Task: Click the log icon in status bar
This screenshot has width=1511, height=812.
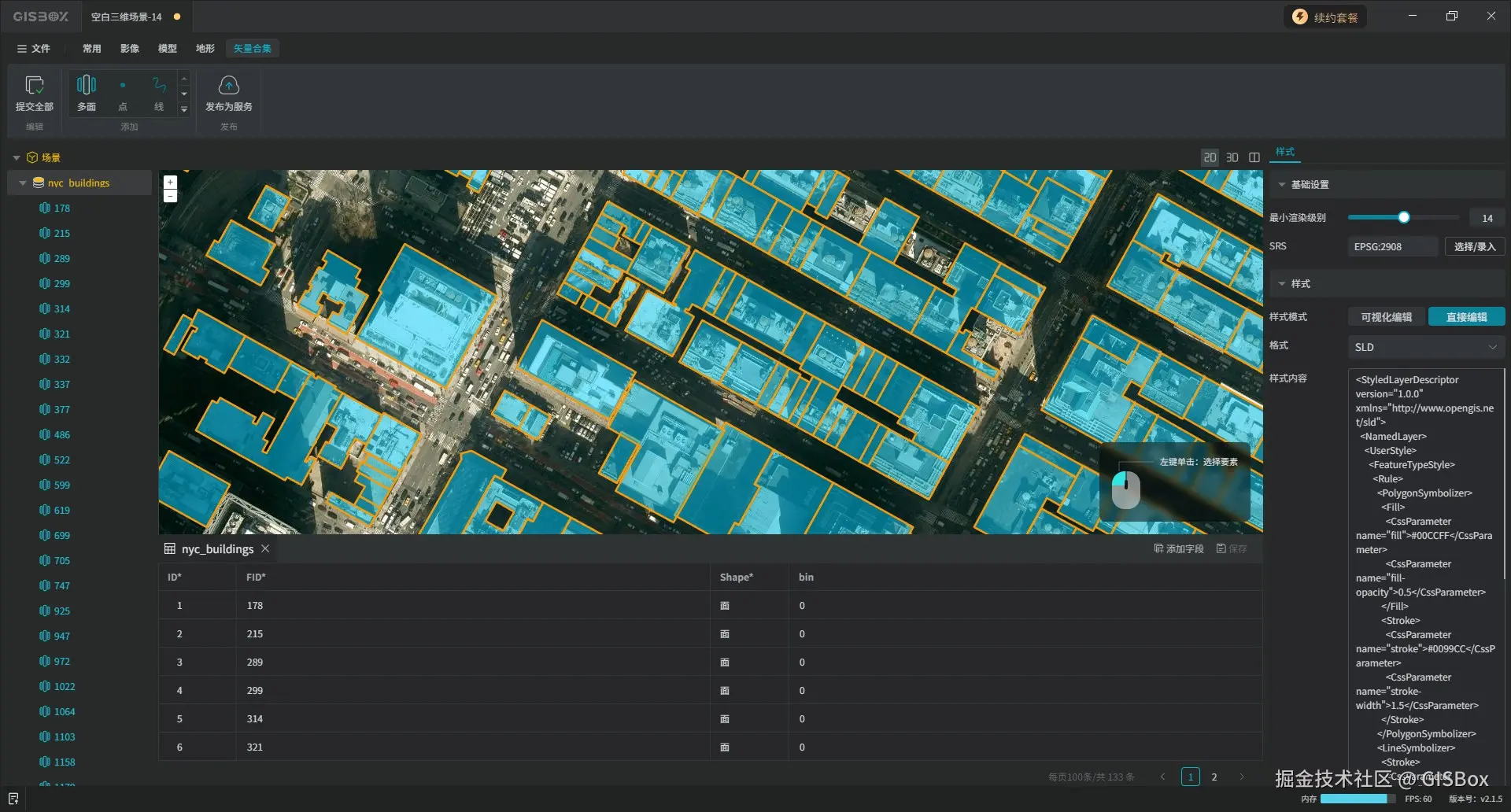Action: 13,799
